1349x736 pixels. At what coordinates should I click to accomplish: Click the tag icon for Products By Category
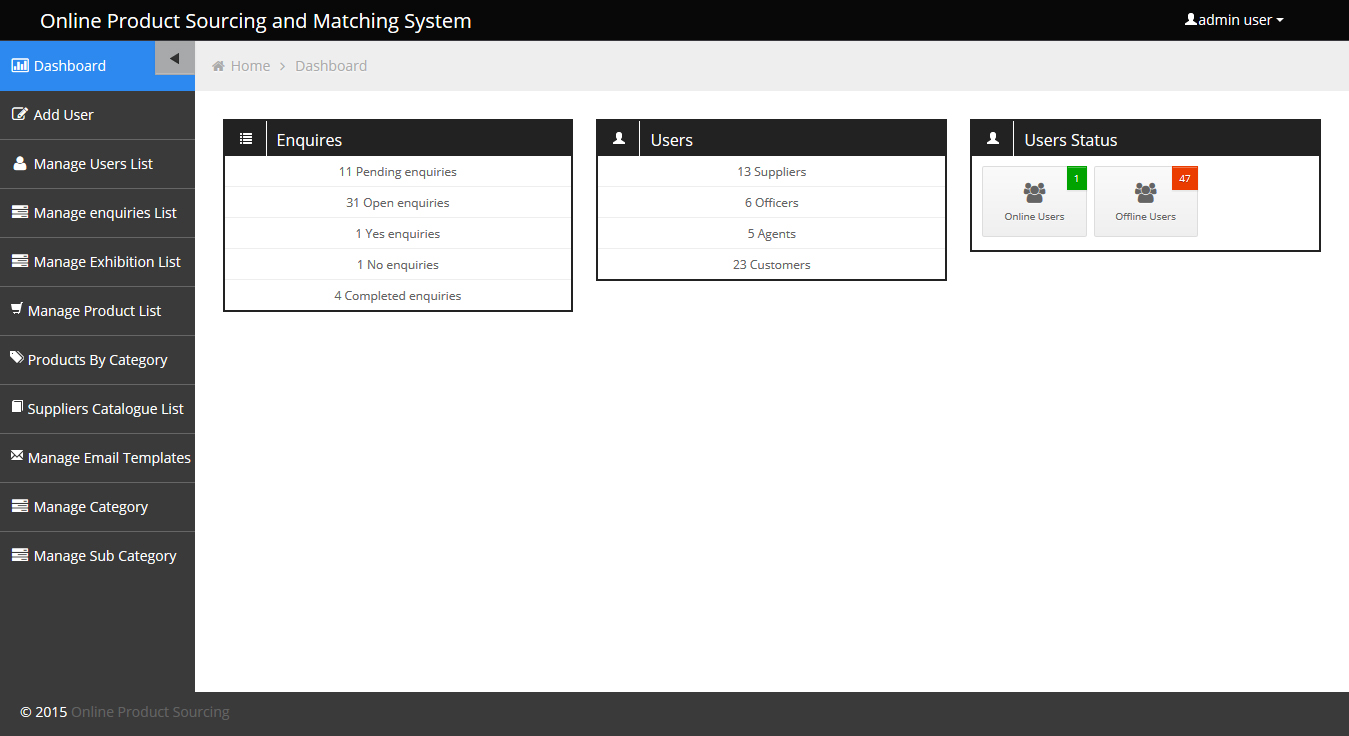pos(16,357)
